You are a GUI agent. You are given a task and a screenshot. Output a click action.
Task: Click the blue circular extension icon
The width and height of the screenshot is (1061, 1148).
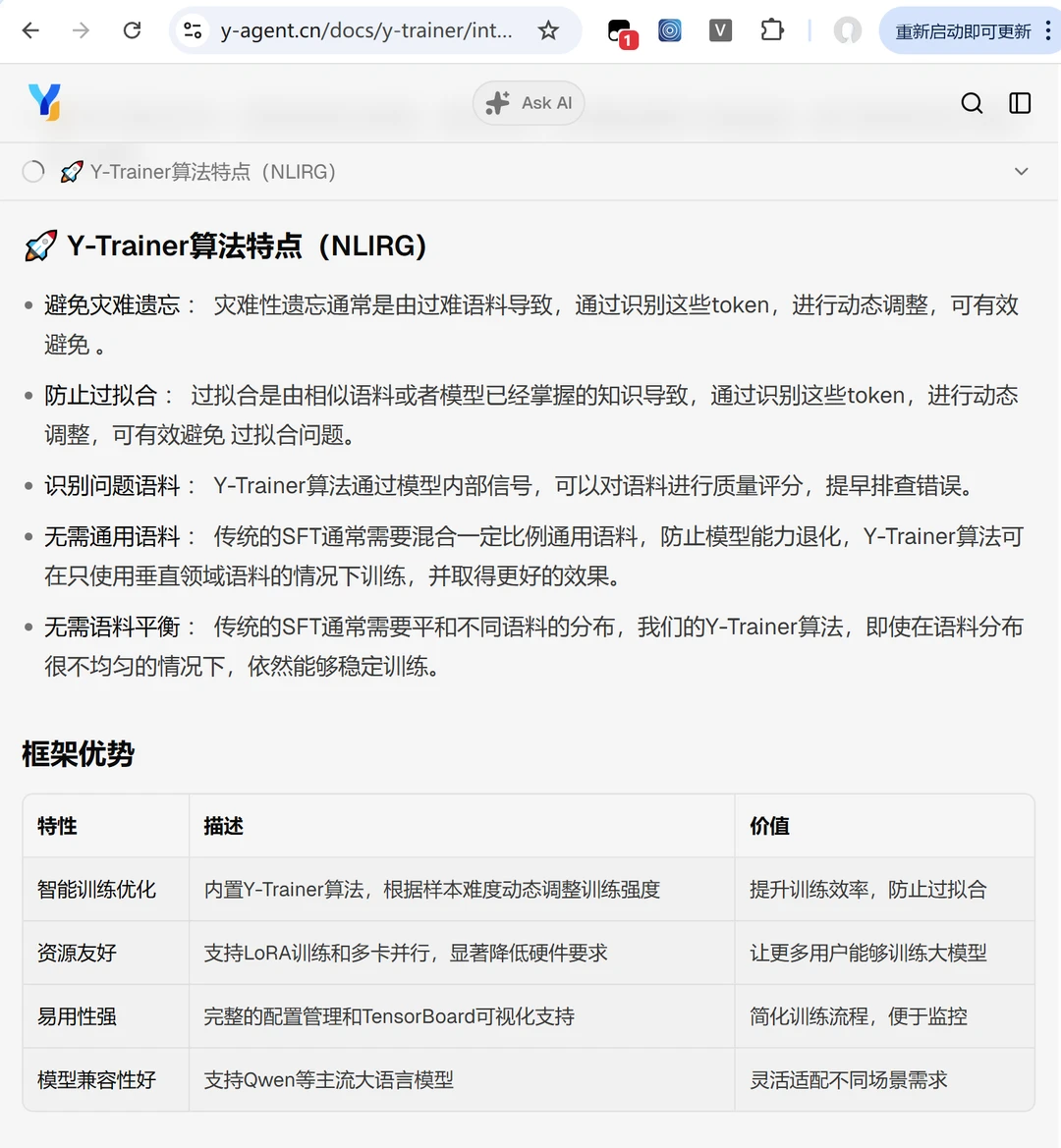(x=670, y=29)
